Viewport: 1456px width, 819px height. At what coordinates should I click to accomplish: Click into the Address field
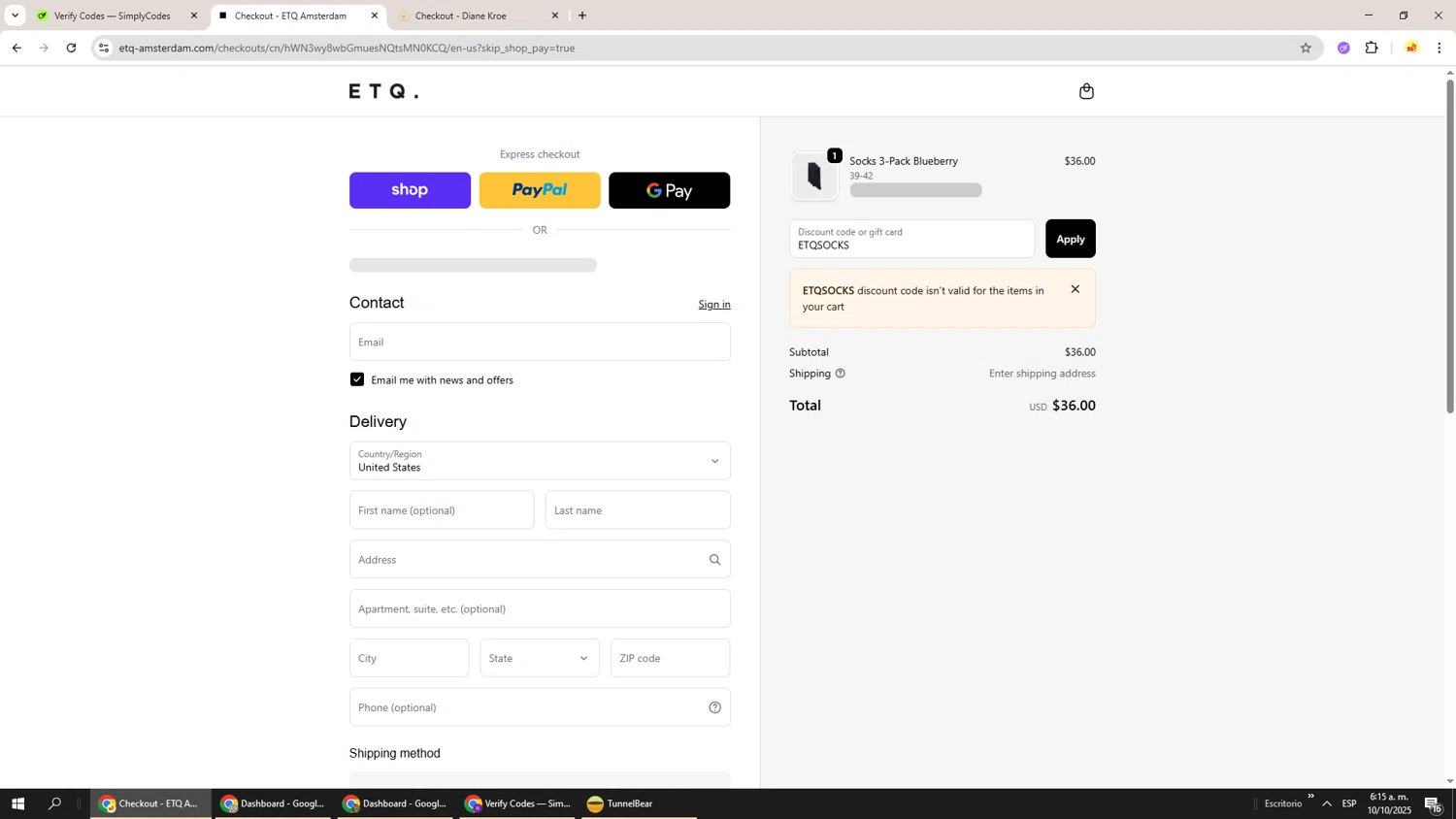540,560
